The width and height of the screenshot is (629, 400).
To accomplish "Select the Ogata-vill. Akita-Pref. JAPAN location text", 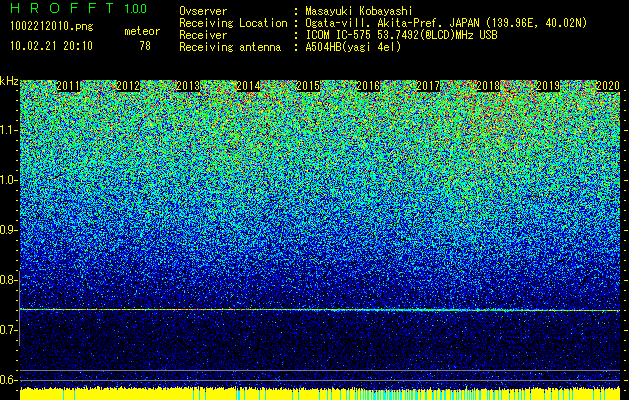I will pos(446,23).
